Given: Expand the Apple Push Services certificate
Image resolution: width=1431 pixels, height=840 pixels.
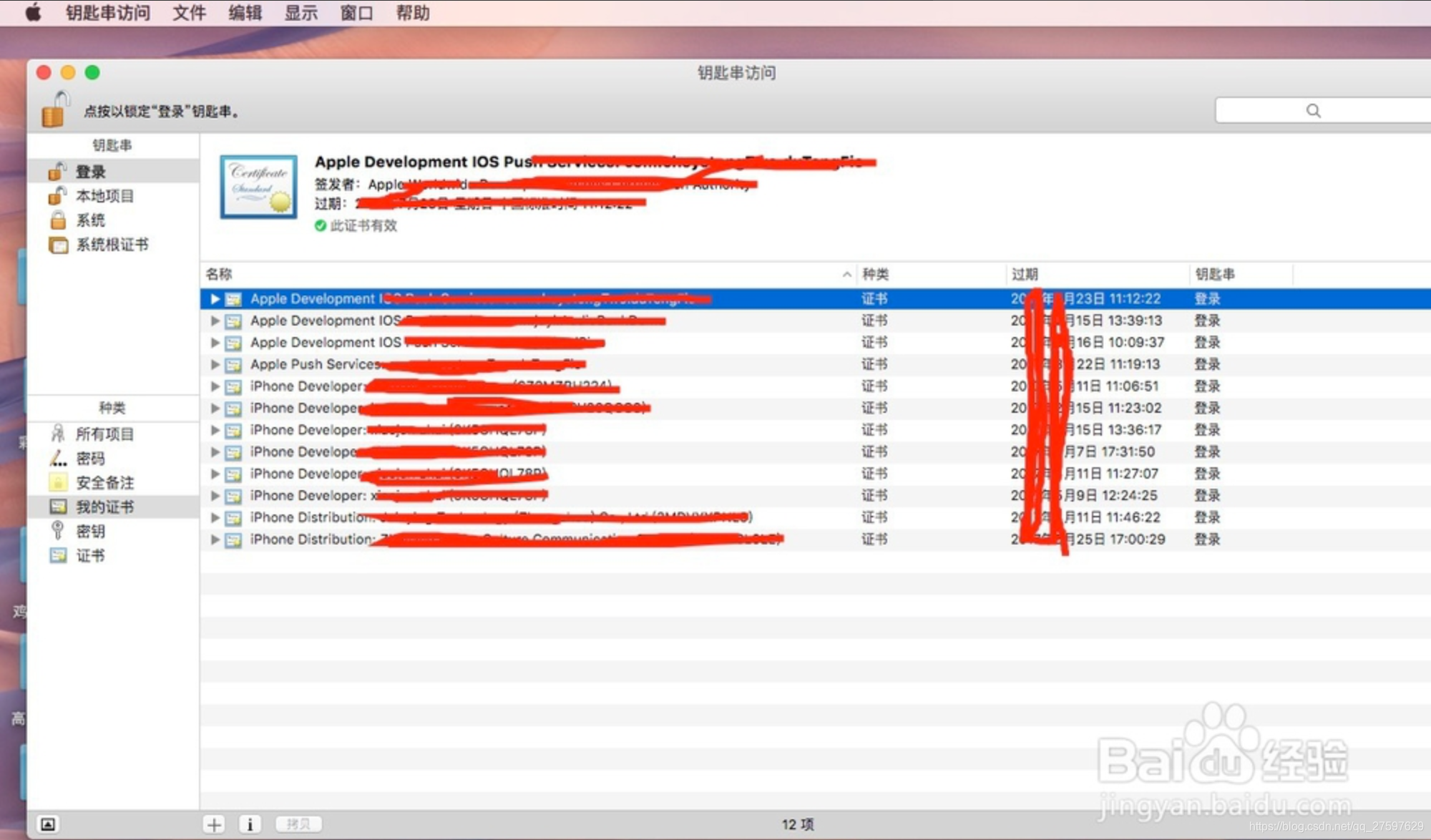Looking at the screenshot, I should (x=215, y=365).
